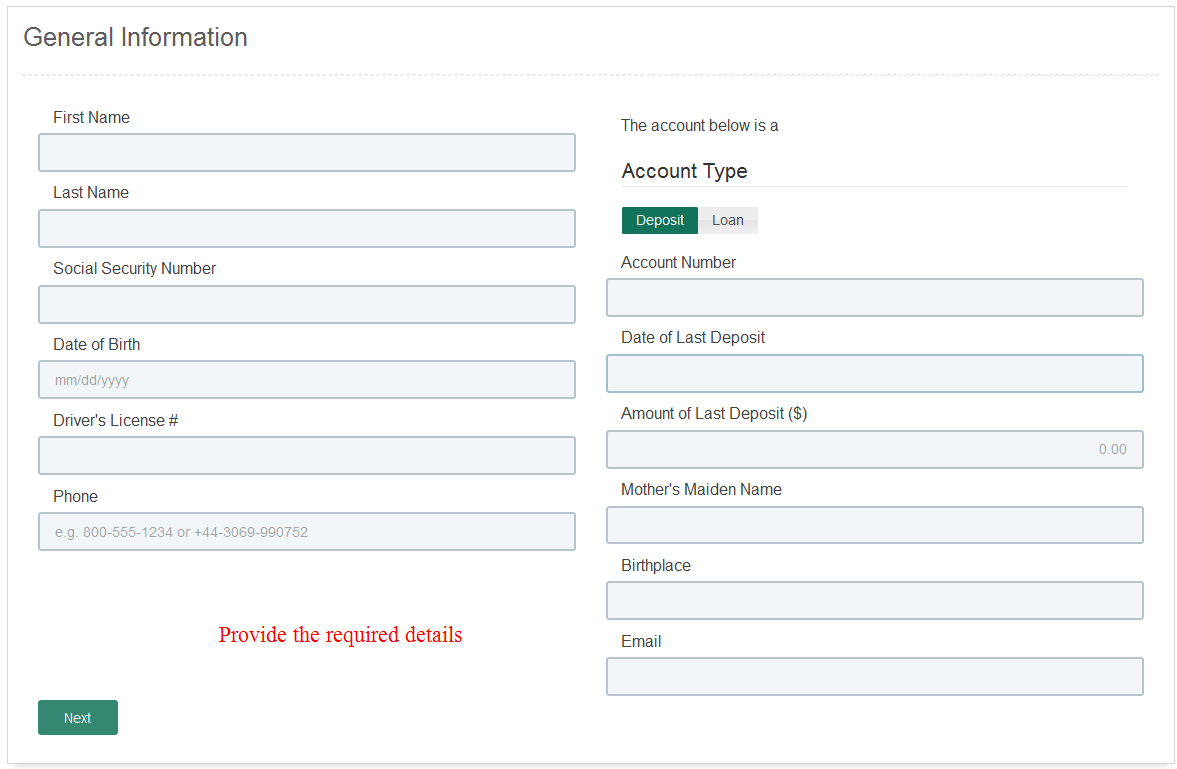1177x769 pixels.
Task: Activate the Driver's License # field
Action: click(307, 455)
